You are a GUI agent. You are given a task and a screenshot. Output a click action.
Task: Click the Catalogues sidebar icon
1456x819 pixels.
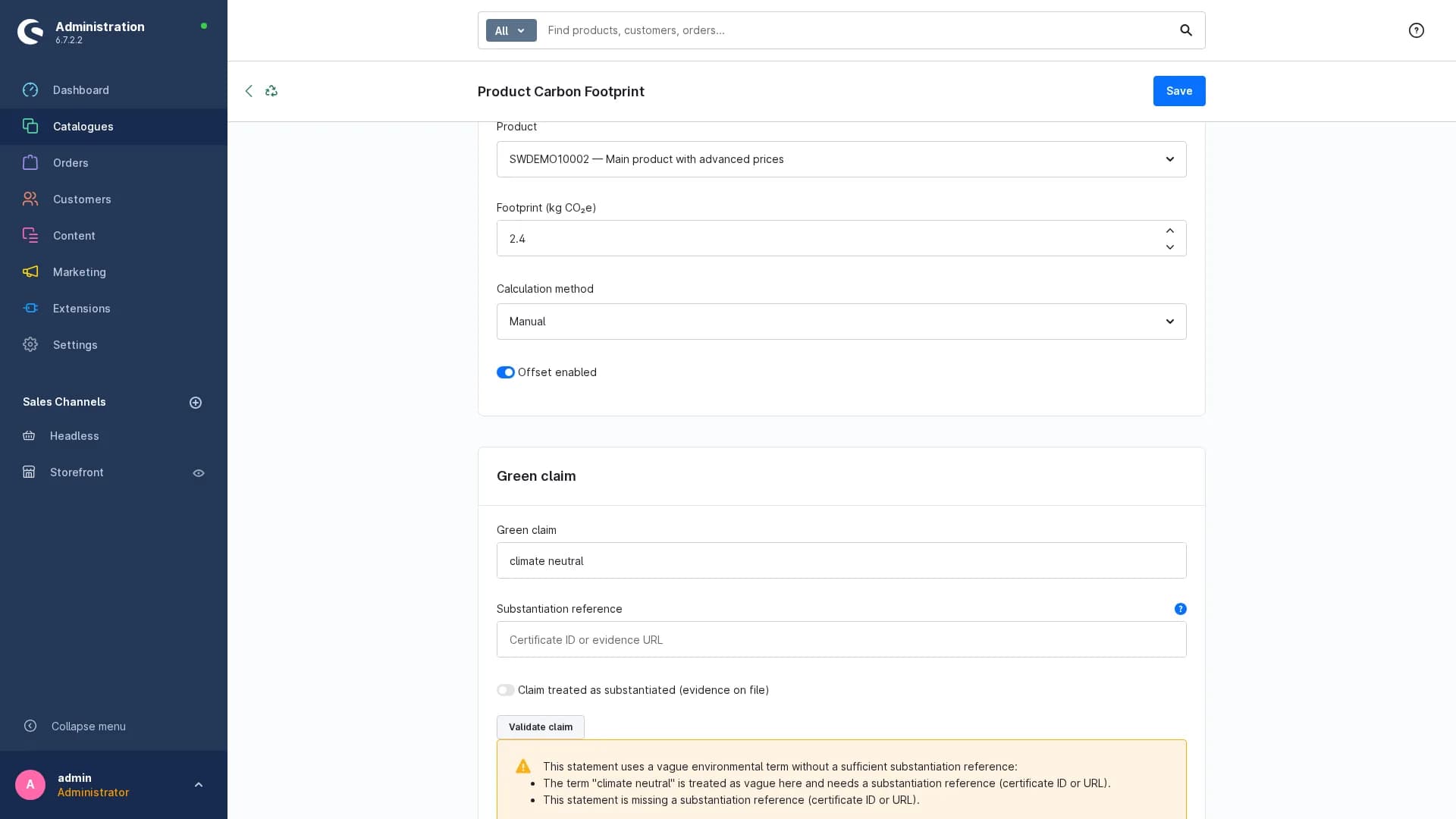pos(30,127)
